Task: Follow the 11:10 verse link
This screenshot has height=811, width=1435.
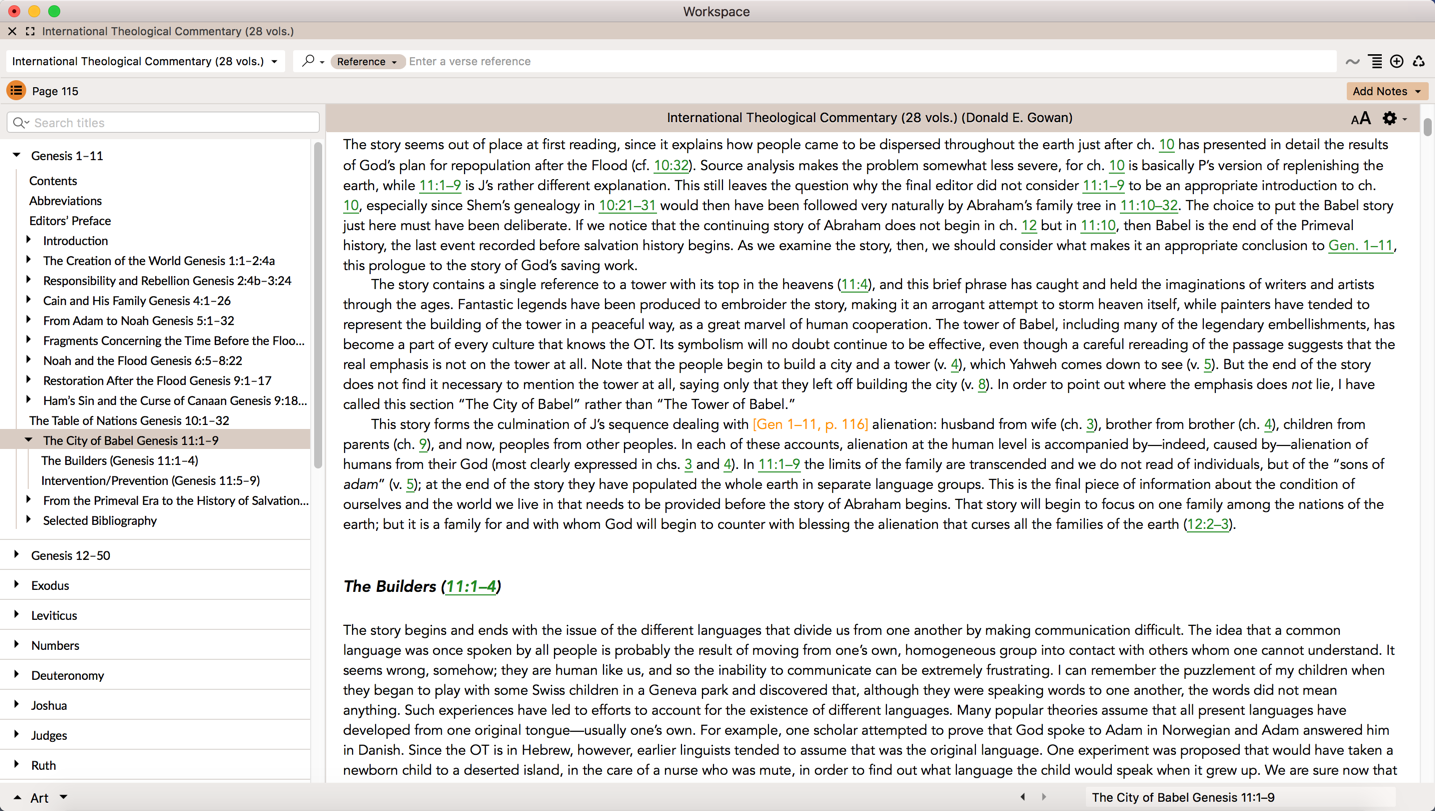Action: click(x=1098, y=226)
